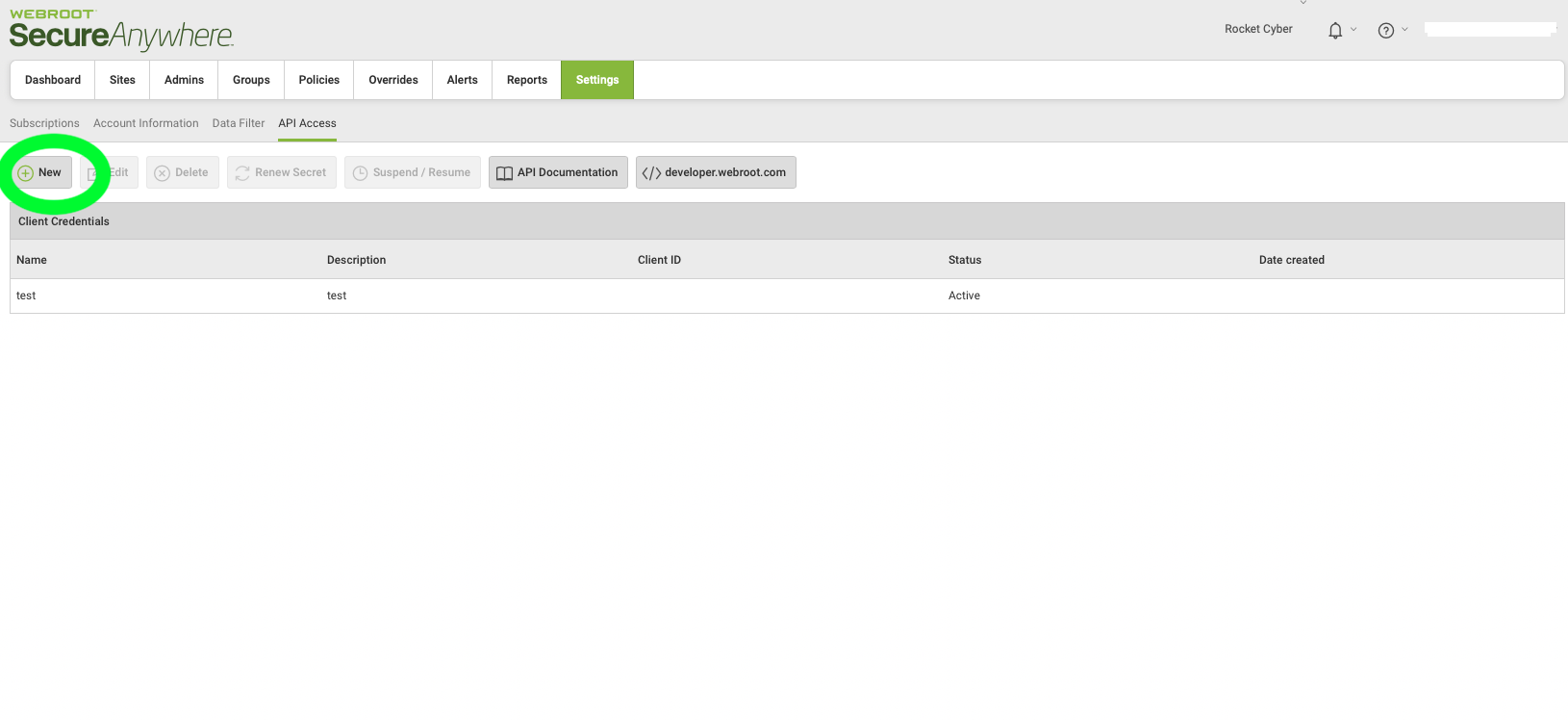Viewport: 1568px width, 720px height.
Task: Open the help question mark icon
Action: (x=1386, y=31)
